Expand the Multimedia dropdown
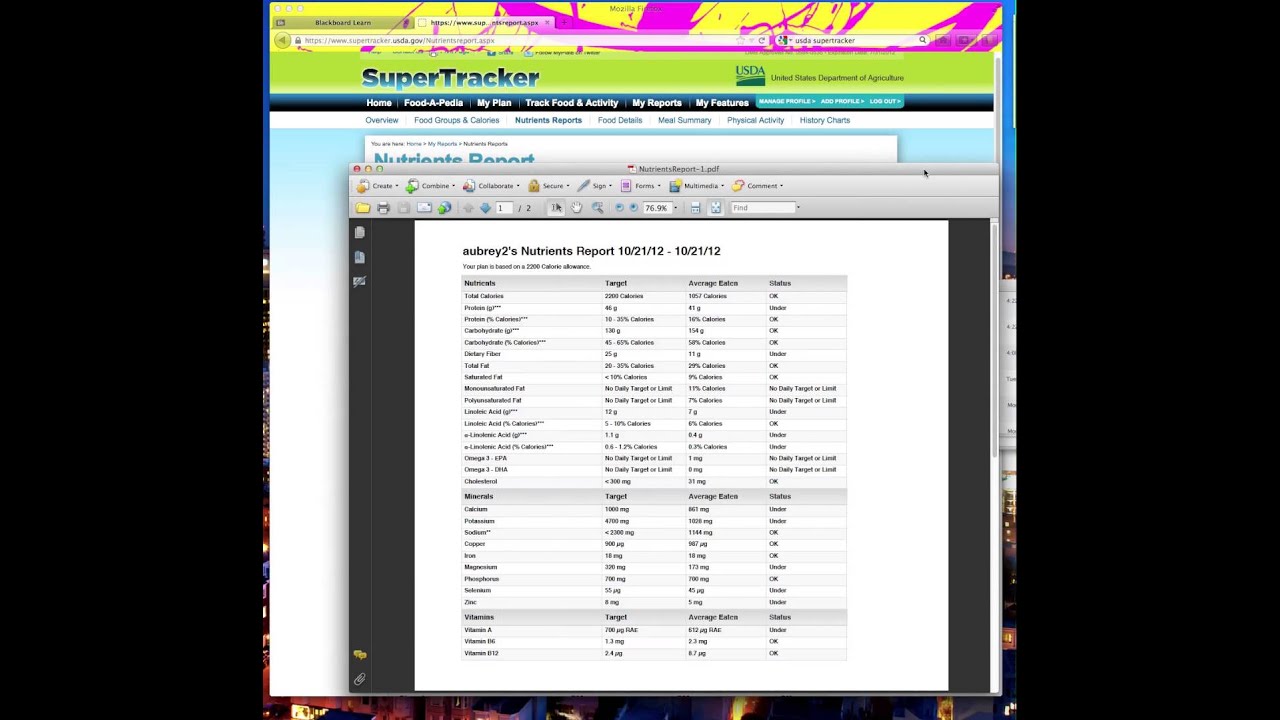The width and height of the screenshot is (1280, 720). (x=697, y=186)
